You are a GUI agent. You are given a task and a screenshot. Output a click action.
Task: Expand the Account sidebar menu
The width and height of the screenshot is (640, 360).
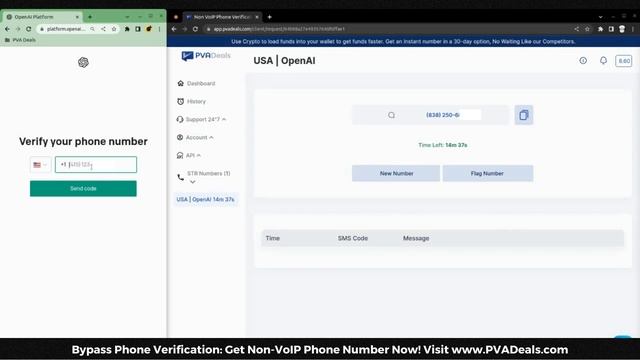pyautogui.click(x=195, y=138)
